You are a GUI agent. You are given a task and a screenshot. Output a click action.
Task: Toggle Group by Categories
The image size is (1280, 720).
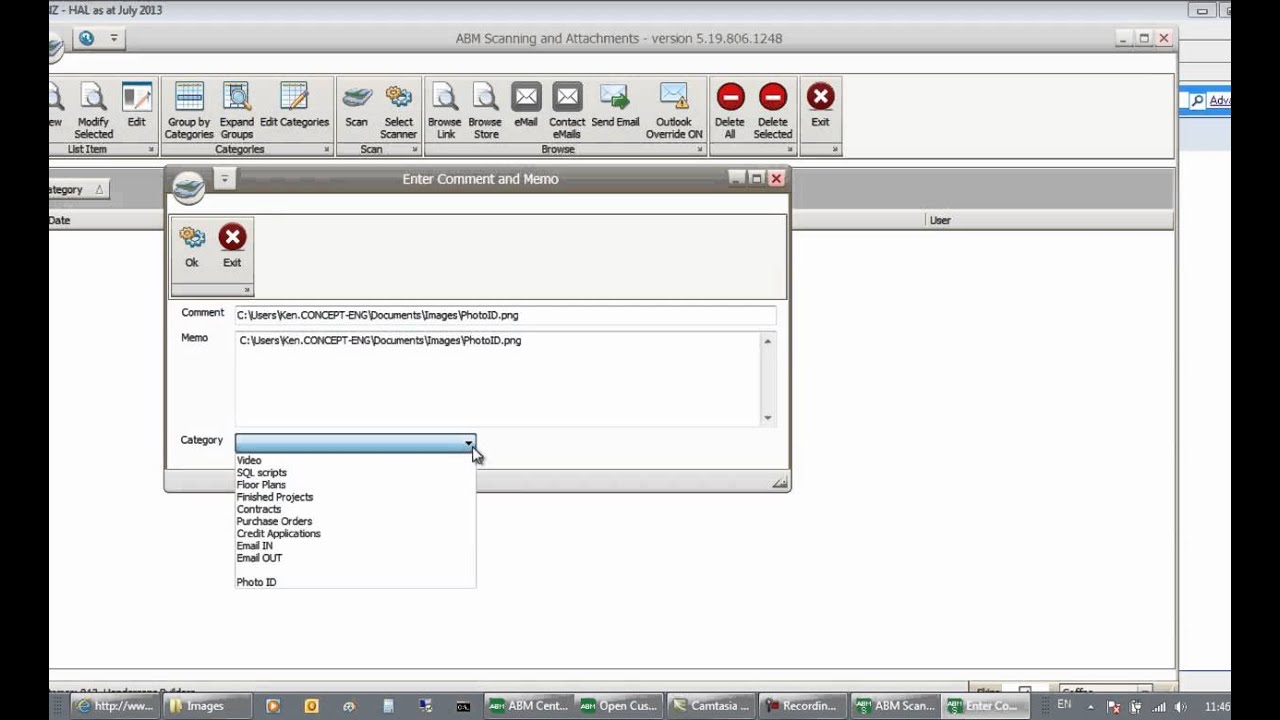(x=189, y=110)
